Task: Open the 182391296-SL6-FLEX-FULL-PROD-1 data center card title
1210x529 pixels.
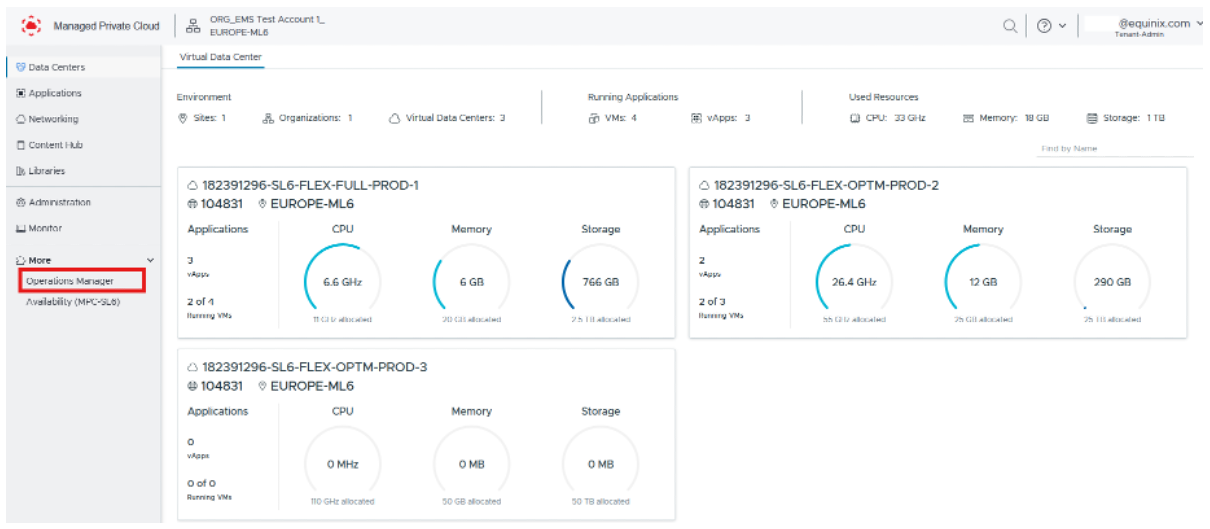Action: (310, 186)
